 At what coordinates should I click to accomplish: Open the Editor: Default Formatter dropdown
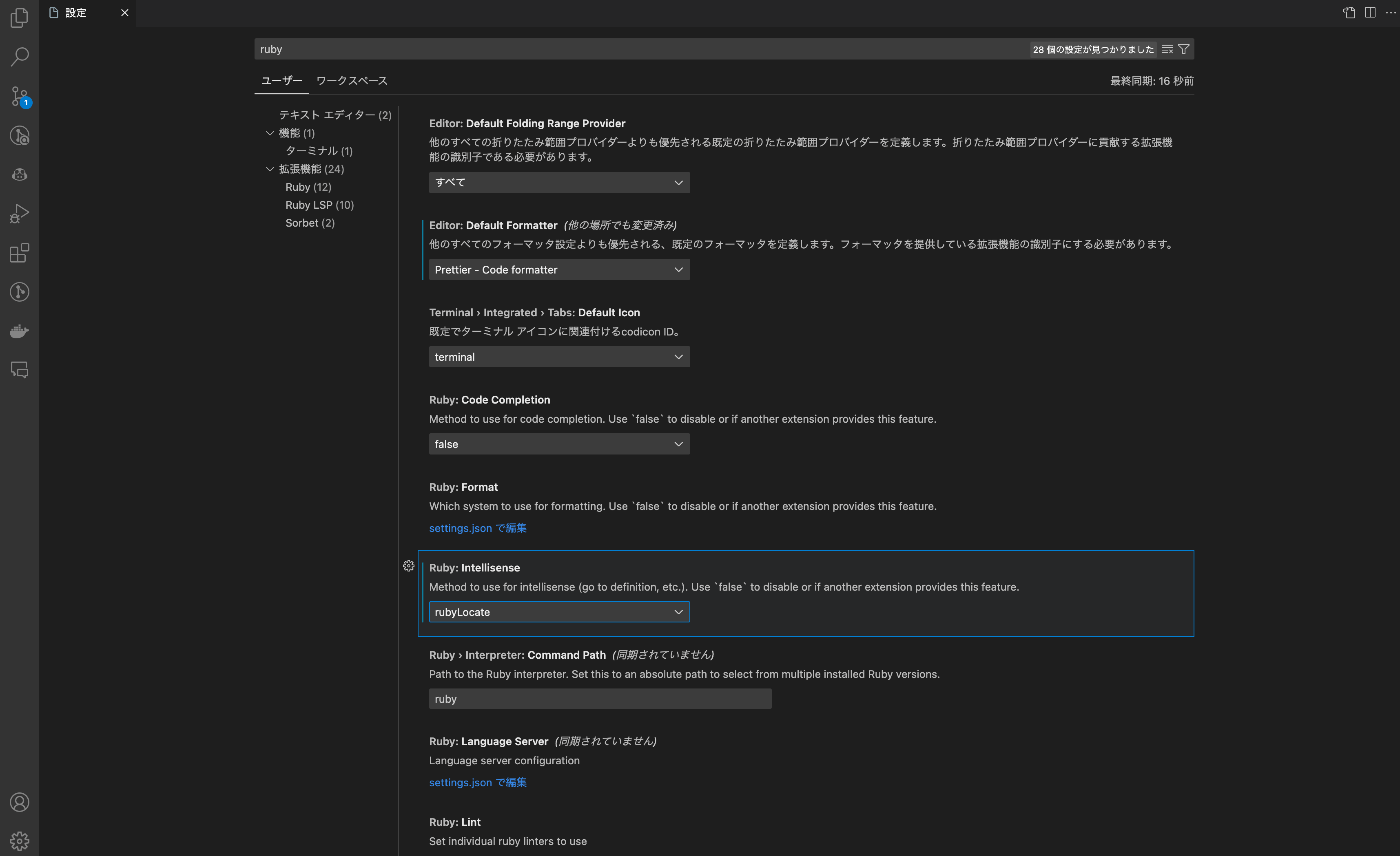tap(558, 269)
